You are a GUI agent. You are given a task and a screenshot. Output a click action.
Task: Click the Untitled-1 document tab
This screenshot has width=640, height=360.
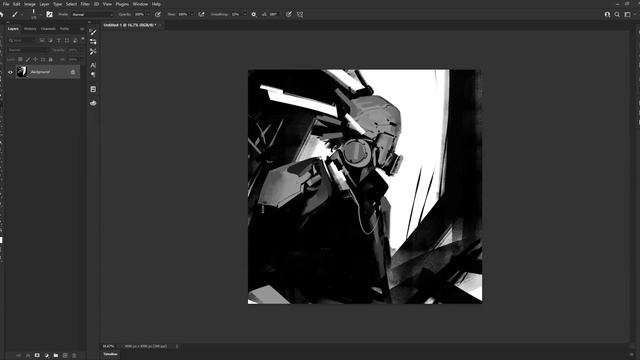pos(130,25)
